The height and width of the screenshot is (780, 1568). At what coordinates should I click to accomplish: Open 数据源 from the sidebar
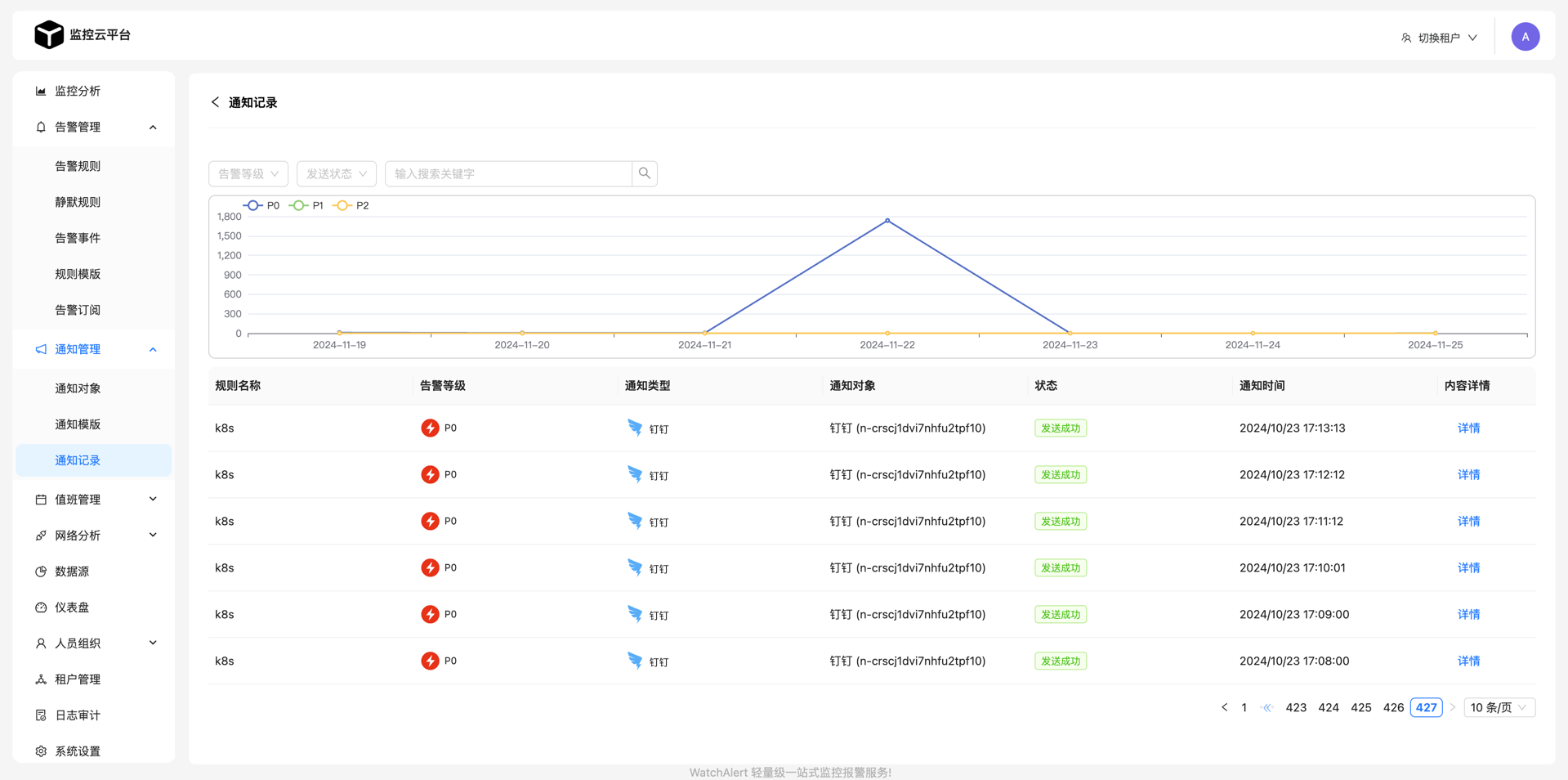72,572
